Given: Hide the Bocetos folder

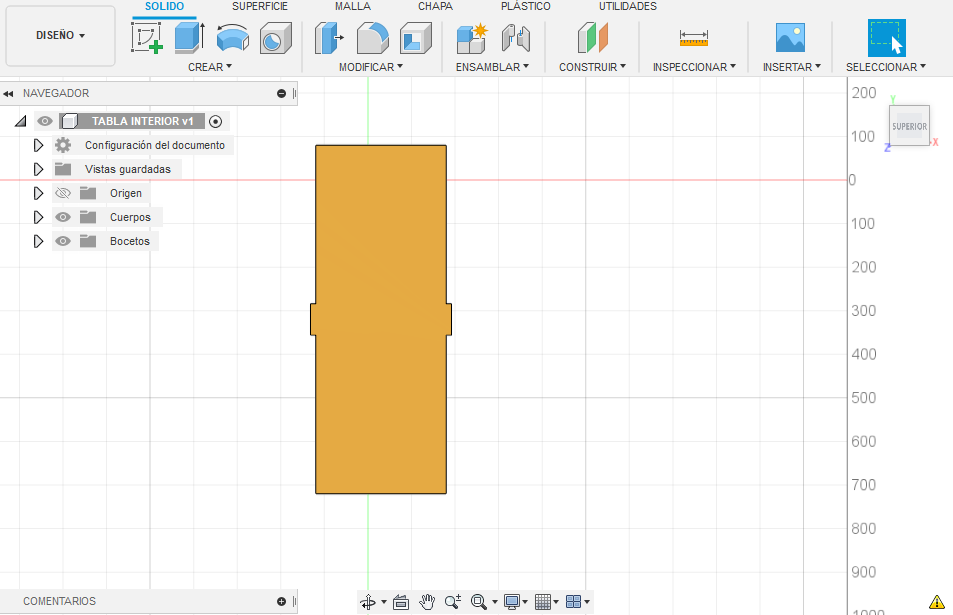Looking at the screenshot, I should (x=63, y=241).
